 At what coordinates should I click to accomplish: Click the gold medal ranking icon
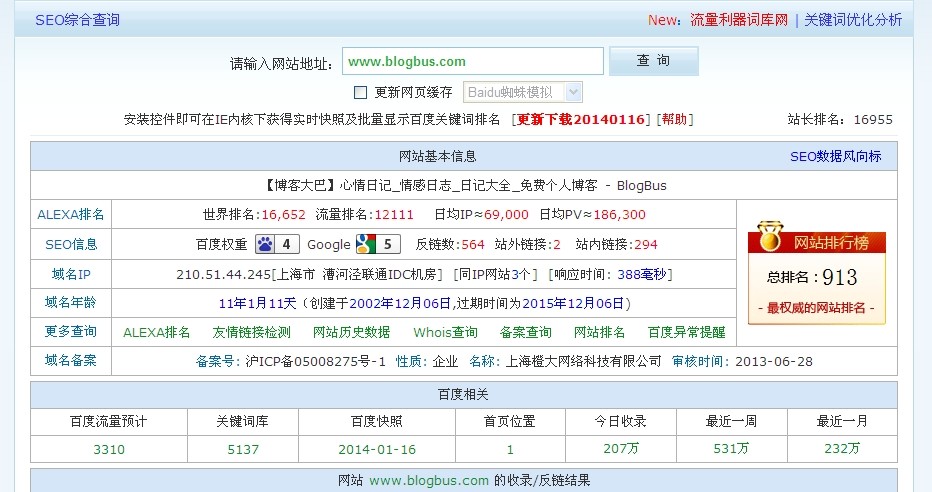tap(770, 237)
